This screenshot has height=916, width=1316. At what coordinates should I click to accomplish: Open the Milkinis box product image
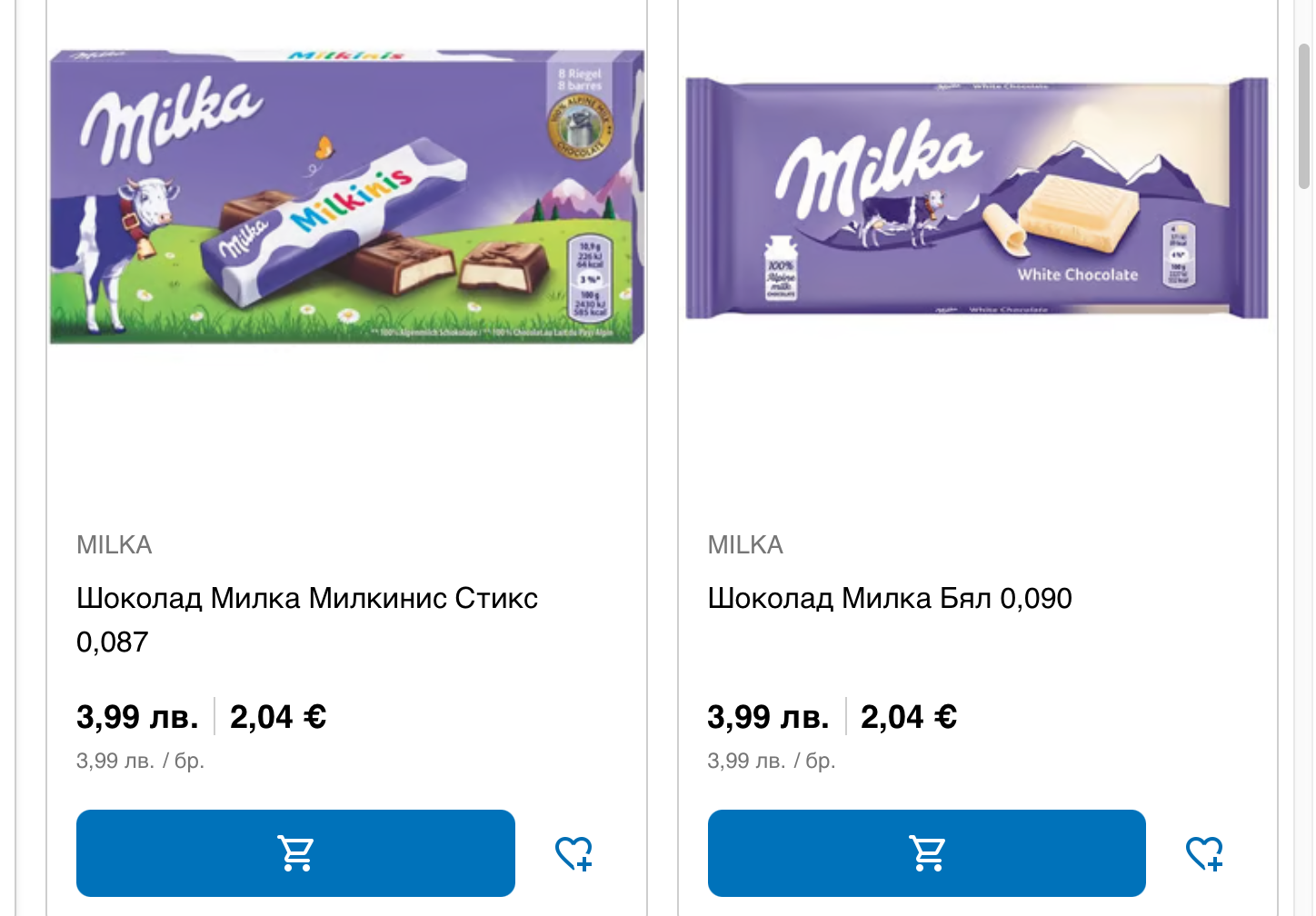pos(346,197)
